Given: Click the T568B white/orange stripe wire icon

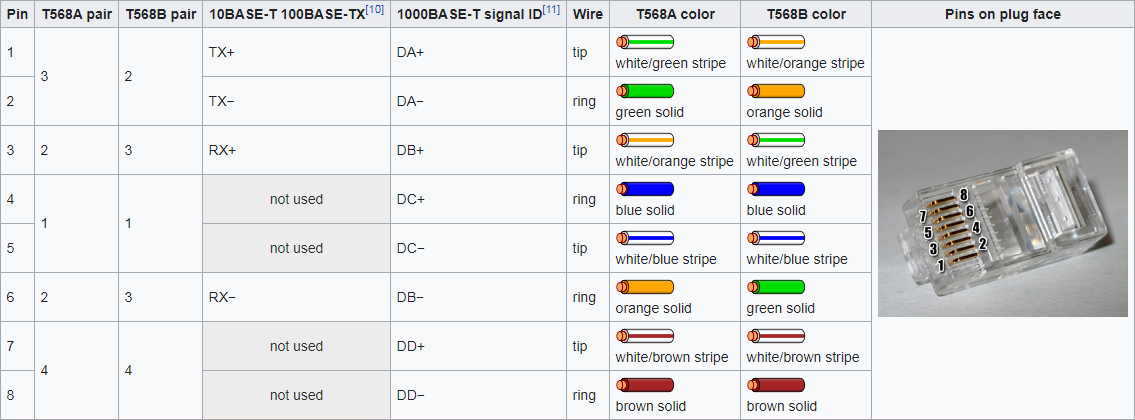Looking at the screenshot, I should click(776, 42).
